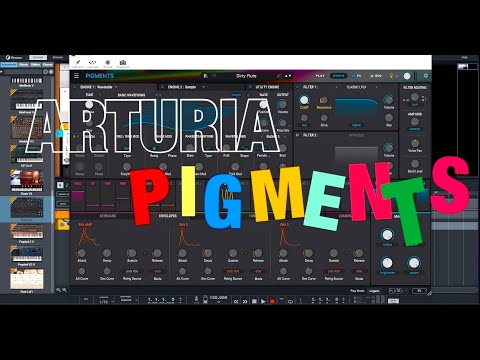Toggle Utility Engine power button
The image size is (480, 360).
(x=250, y=87)
